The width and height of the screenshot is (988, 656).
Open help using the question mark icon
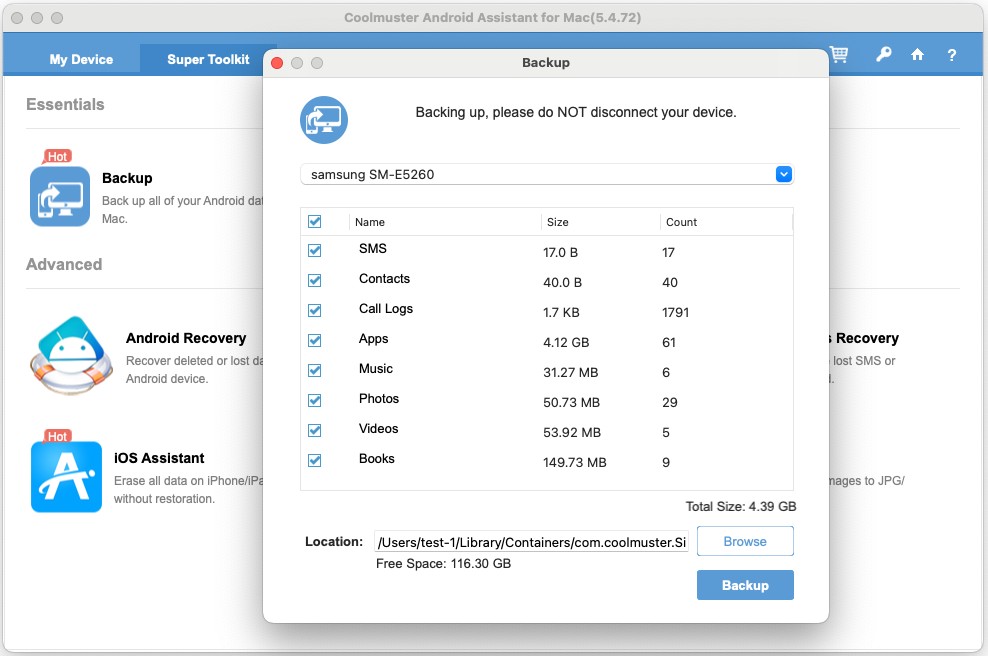(x=951, y=55)
